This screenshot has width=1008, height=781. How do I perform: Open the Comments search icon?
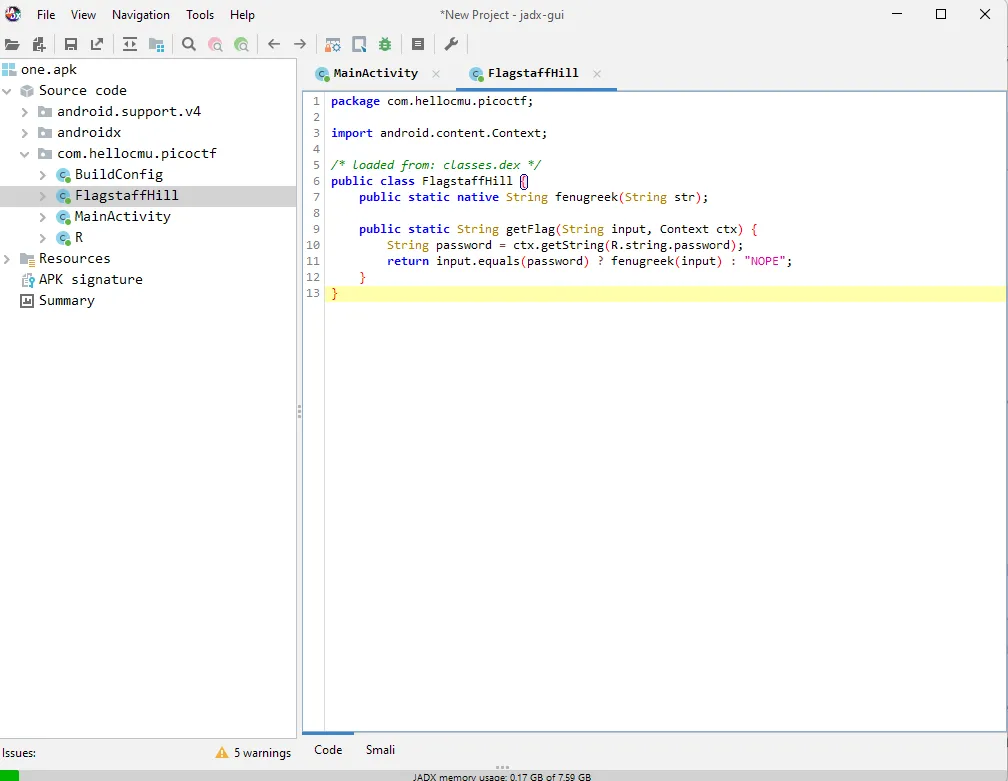click(241, 44)
